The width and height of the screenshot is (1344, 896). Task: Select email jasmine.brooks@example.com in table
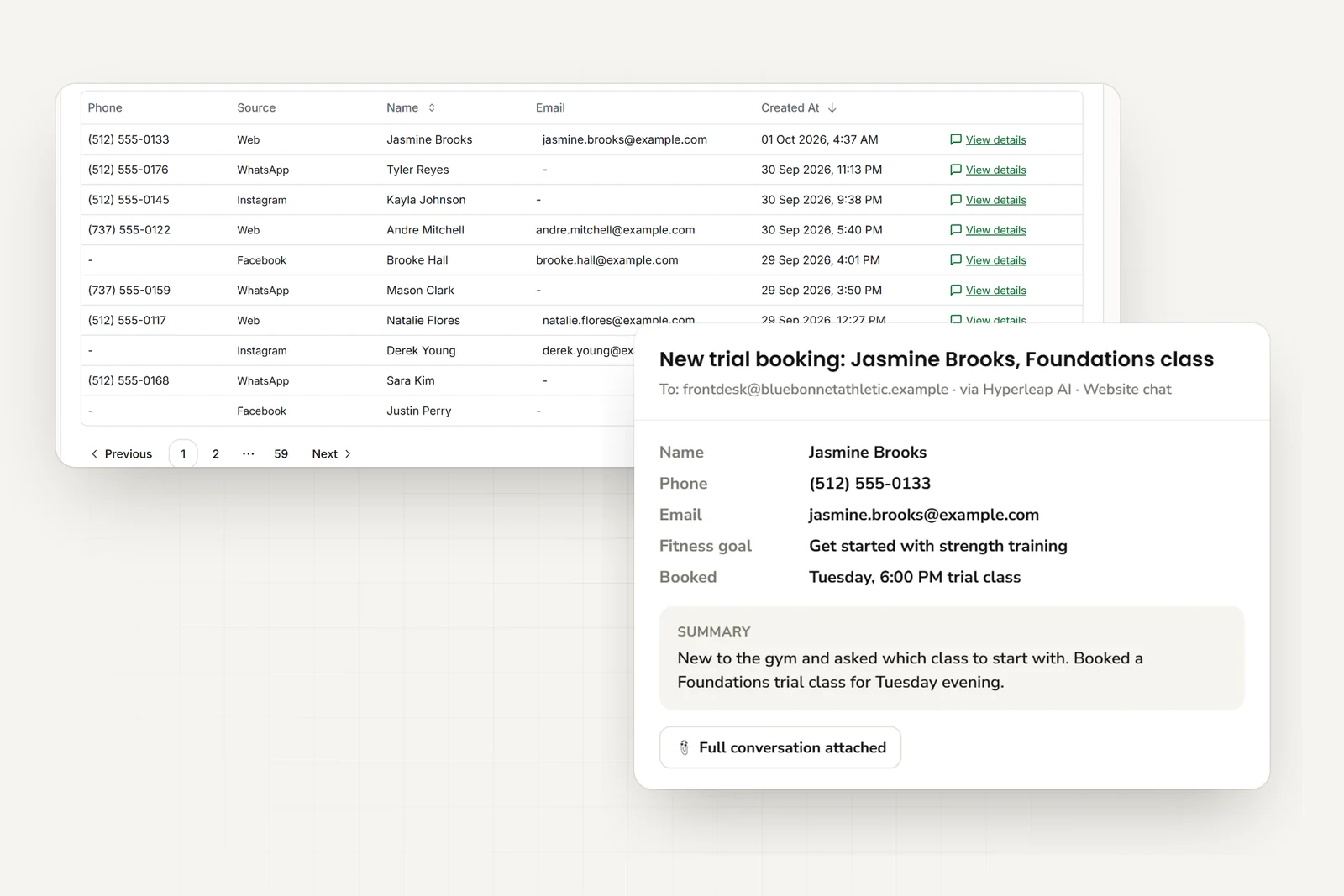coord(625,139)
